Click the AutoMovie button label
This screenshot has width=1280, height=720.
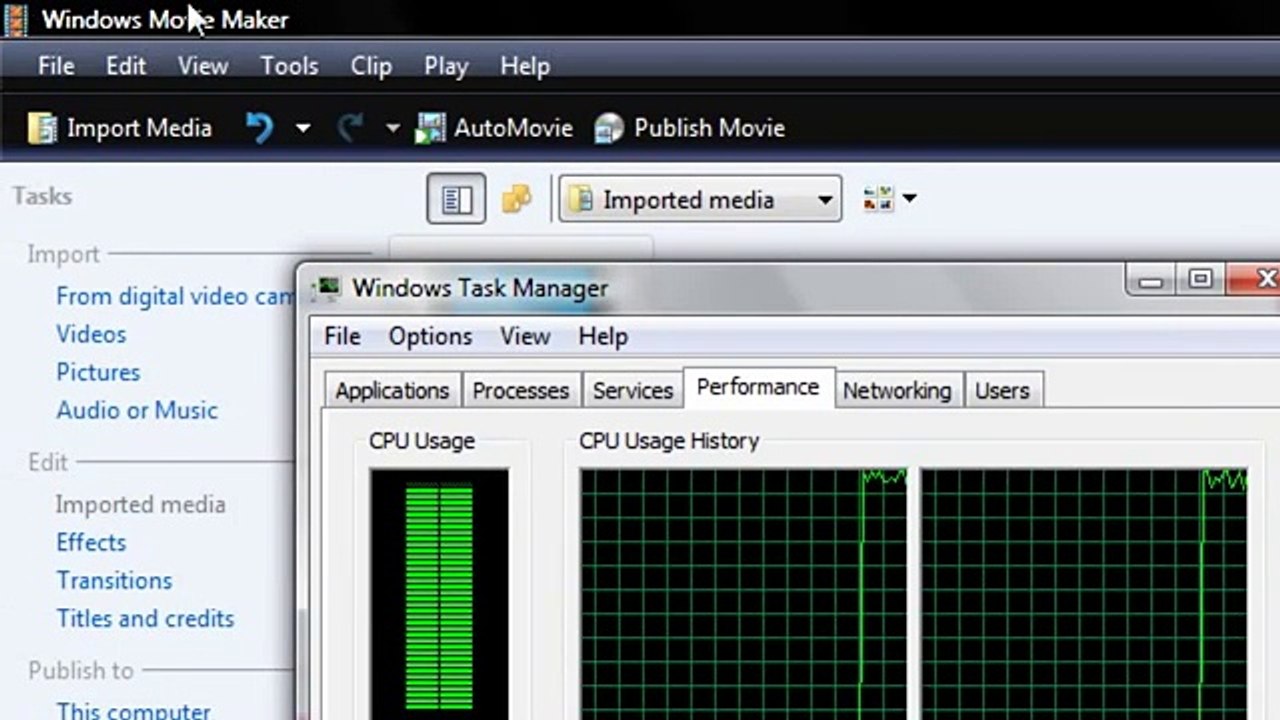[513, 128]
